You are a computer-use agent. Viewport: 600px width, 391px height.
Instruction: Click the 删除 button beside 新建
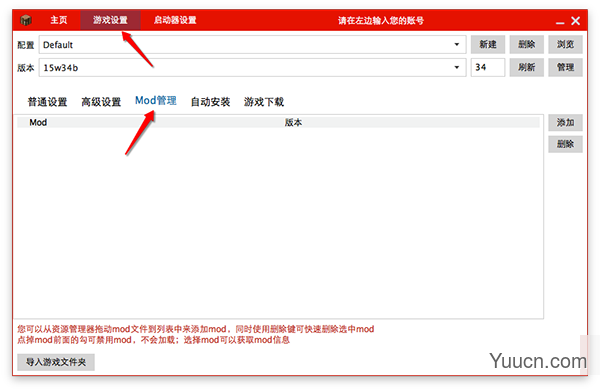tap(527, 44)
